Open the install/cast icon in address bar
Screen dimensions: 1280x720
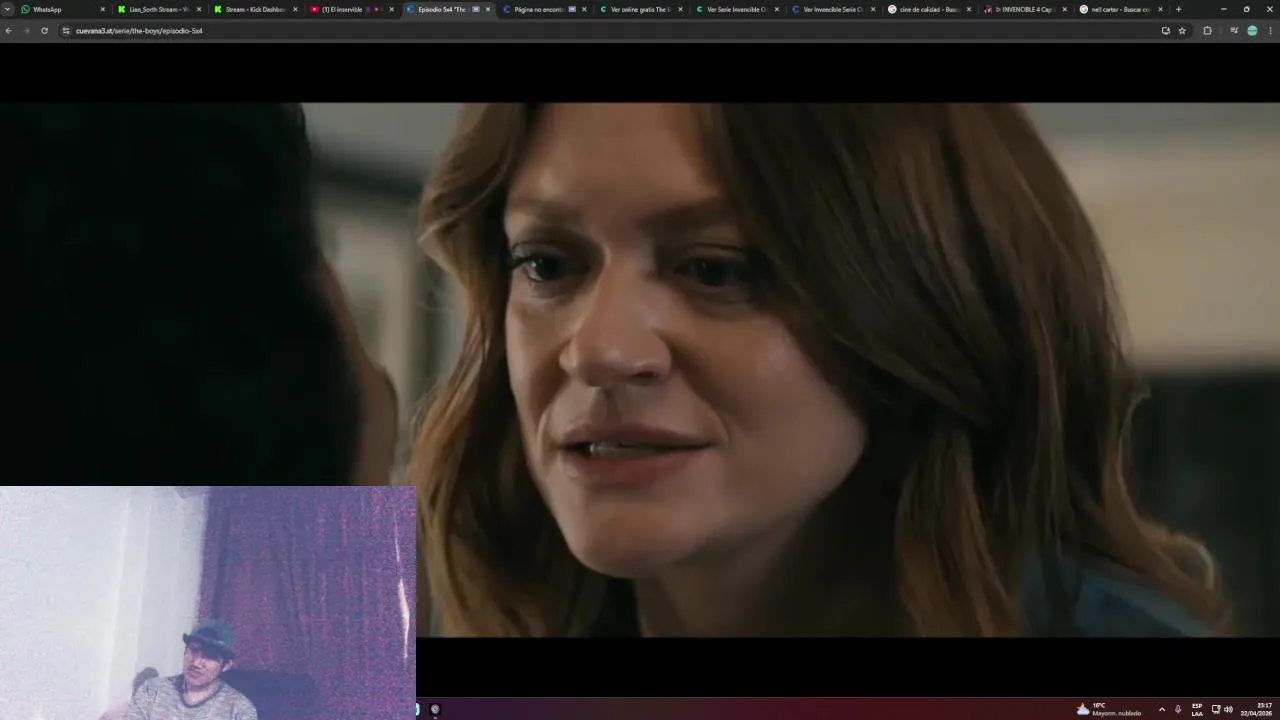pos(1165,31)
